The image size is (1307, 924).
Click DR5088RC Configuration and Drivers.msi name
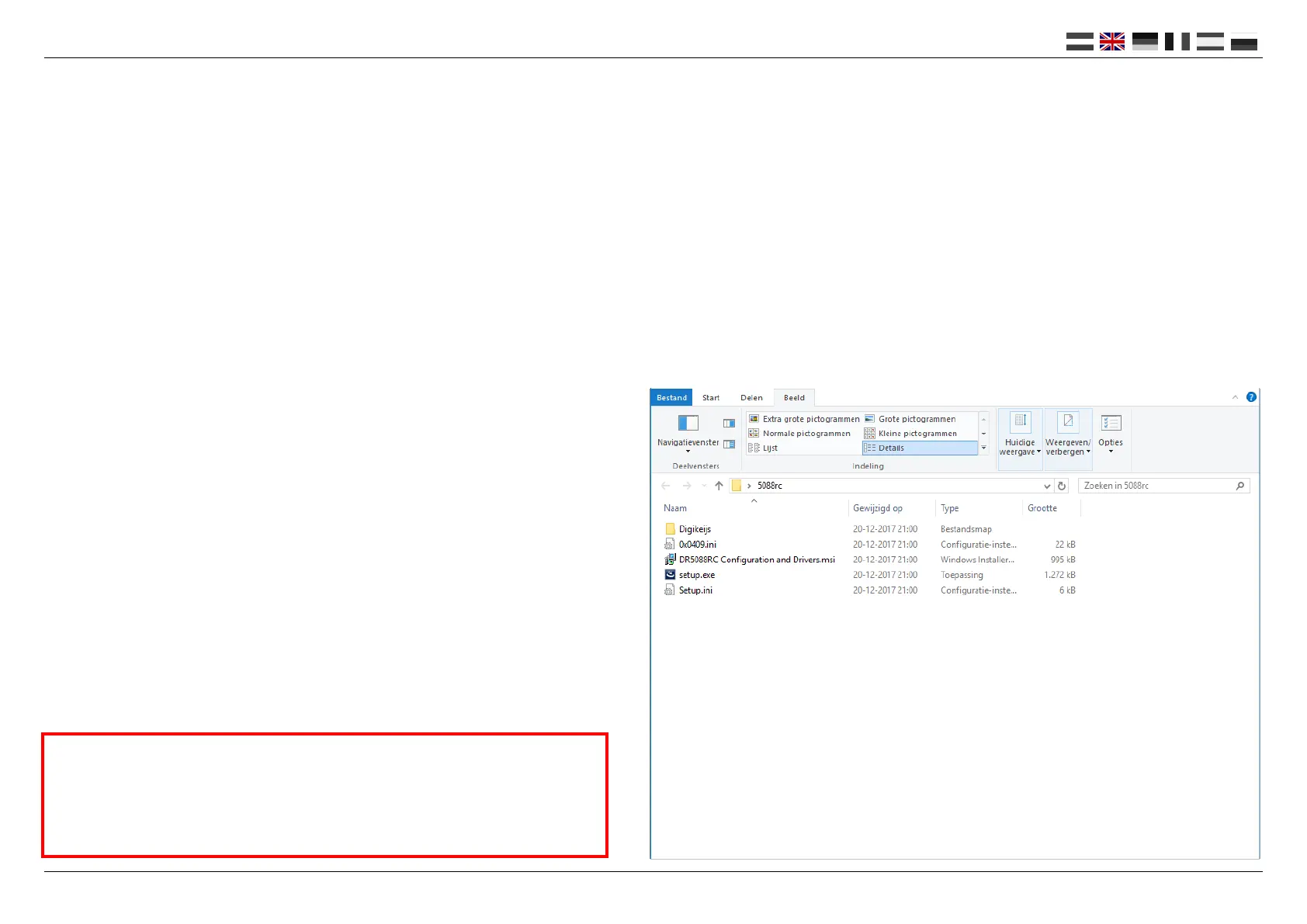pyautogui.click(x=757, y=559)
